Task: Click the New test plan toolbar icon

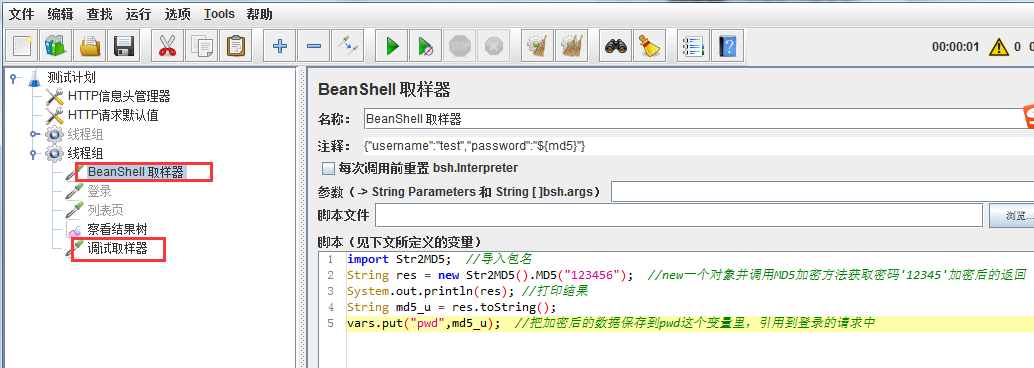Action: click(21, 46)
